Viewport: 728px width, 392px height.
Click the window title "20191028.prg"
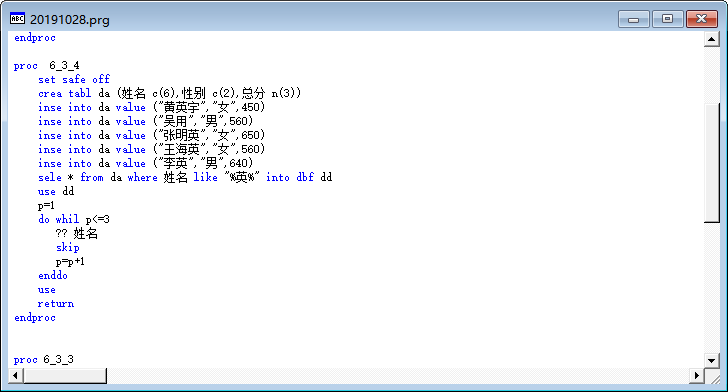(x=70, y=20)
